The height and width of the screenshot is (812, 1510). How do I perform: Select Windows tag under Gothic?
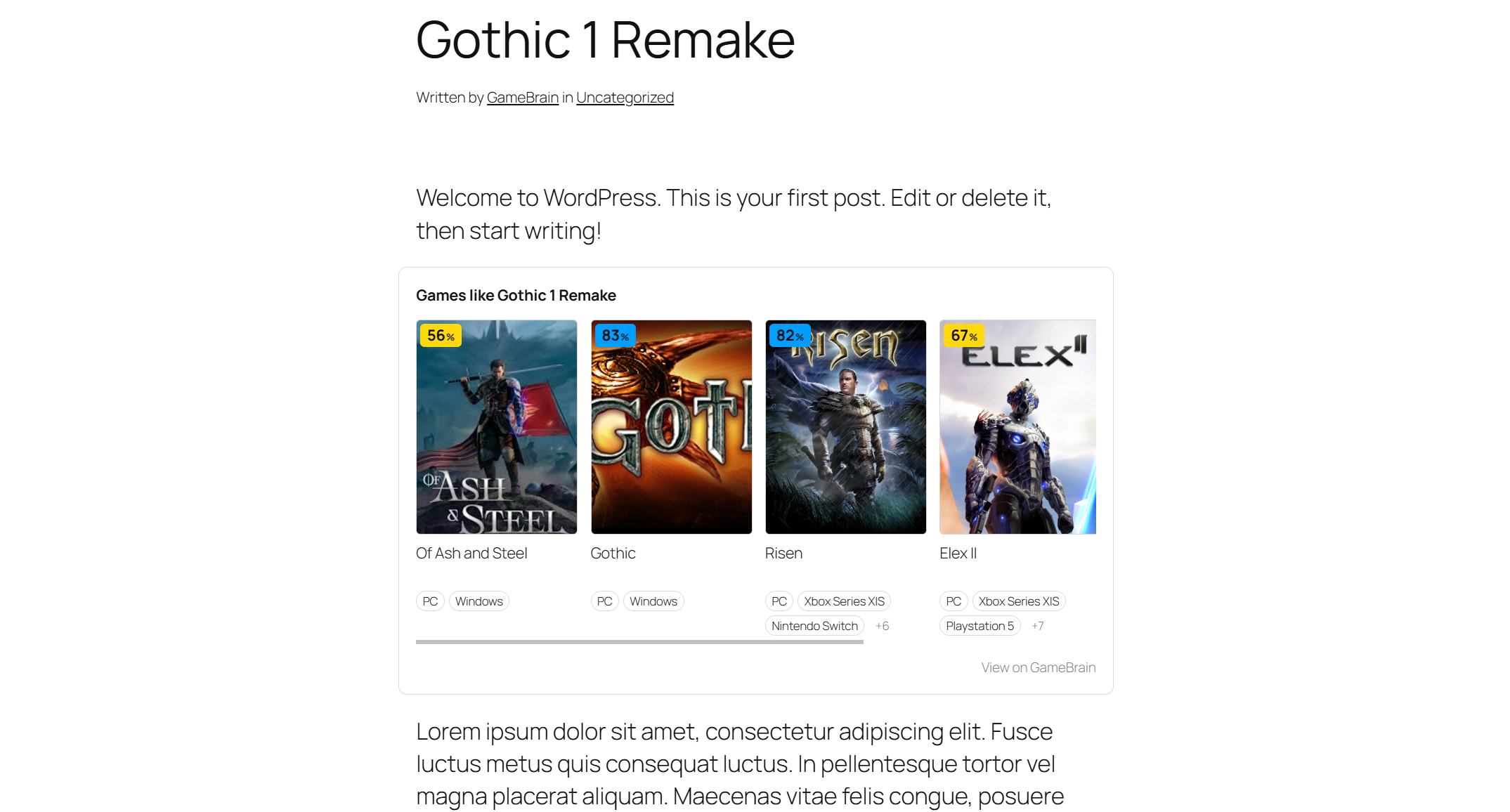[x=653, y=601]
